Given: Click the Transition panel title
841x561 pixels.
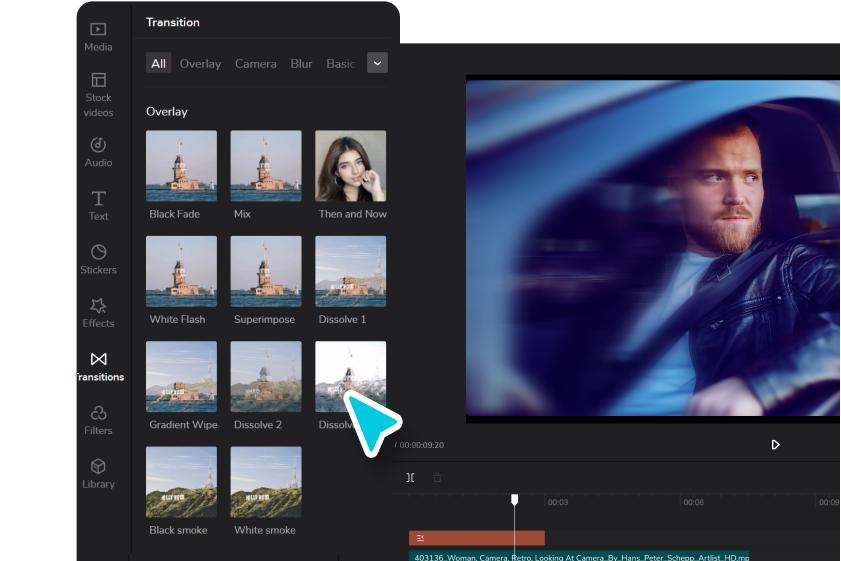Looking at the screenshot, I should [173, 22].
